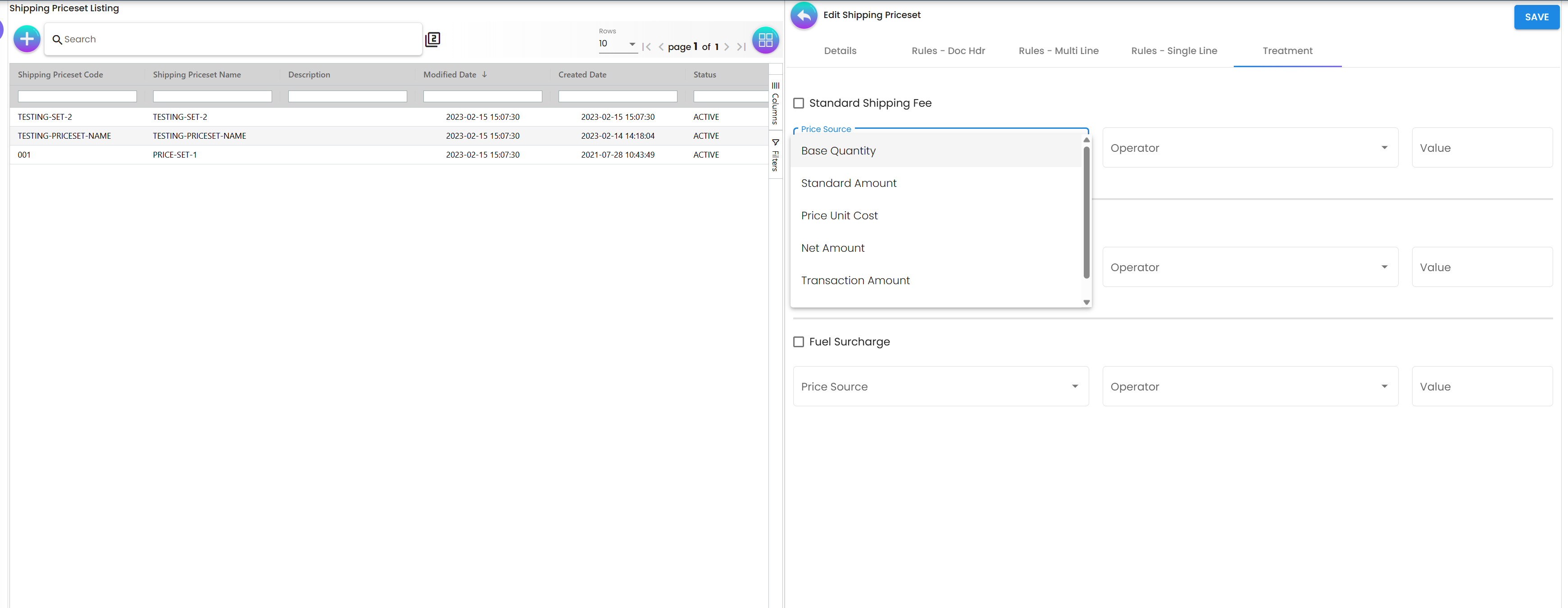Click the multi-page layers icon beside search

tap(432, 40)
